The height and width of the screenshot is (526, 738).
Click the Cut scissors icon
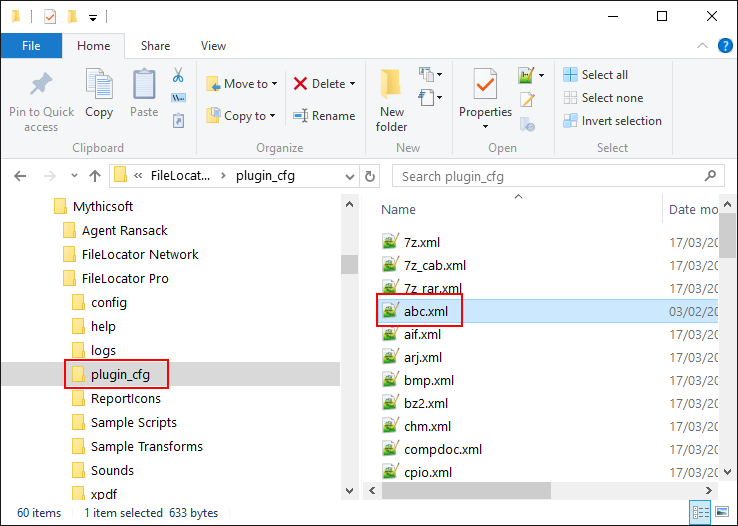click(178, 75)
